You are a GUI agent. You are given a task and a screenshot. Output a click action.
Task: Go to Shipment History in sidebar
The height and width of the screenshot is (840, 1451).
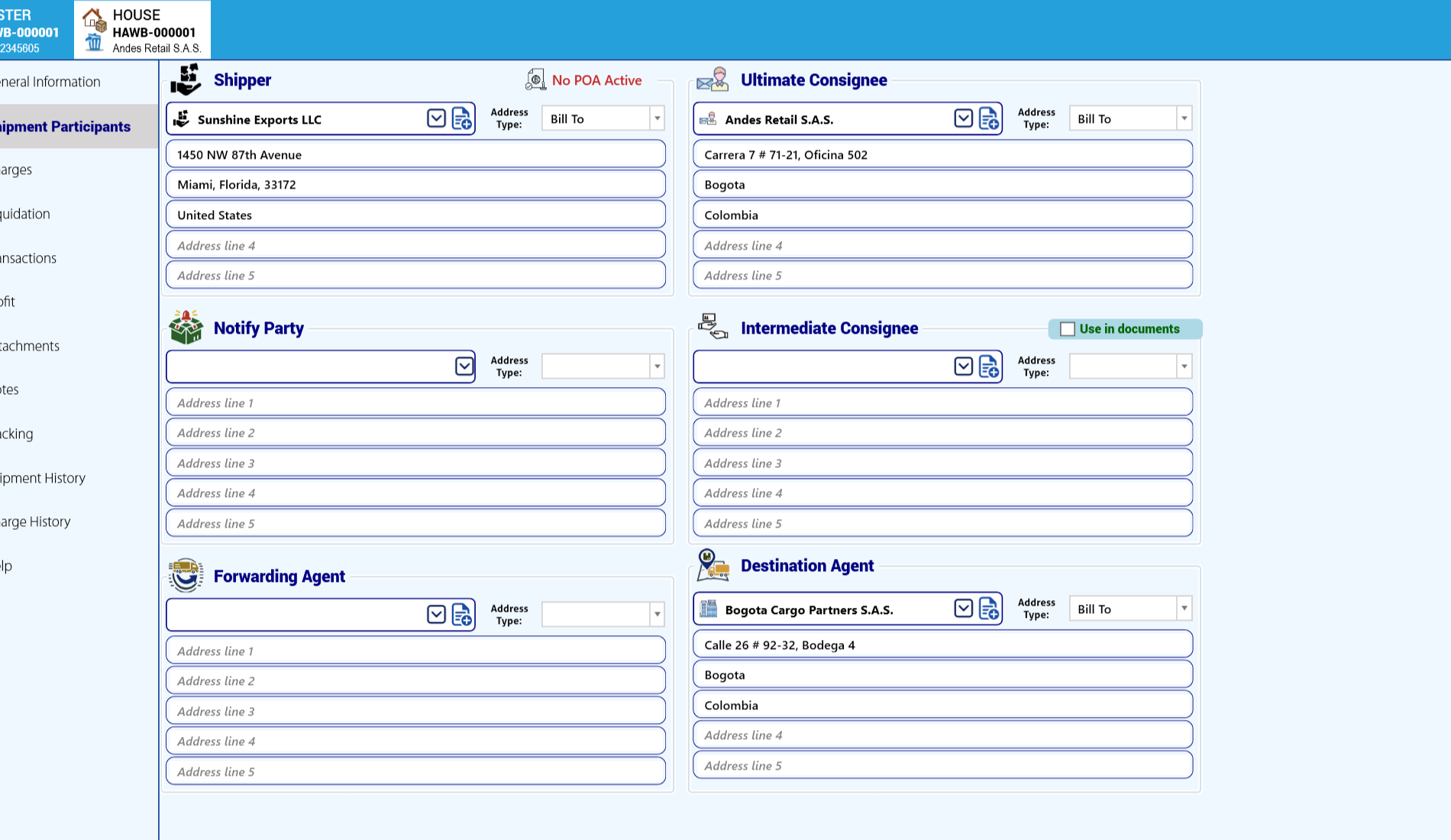(x=79, y=478)
